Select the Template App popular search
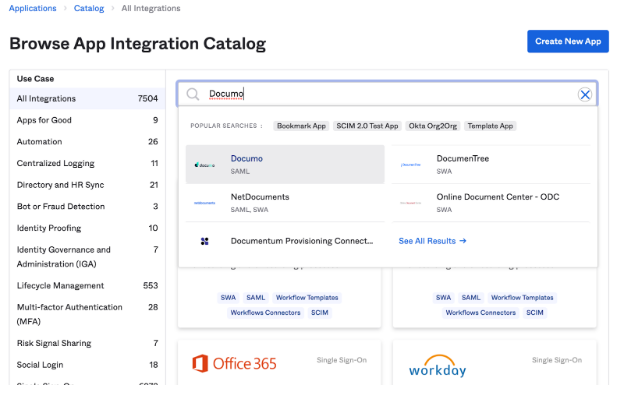 [x=490, y=126]
